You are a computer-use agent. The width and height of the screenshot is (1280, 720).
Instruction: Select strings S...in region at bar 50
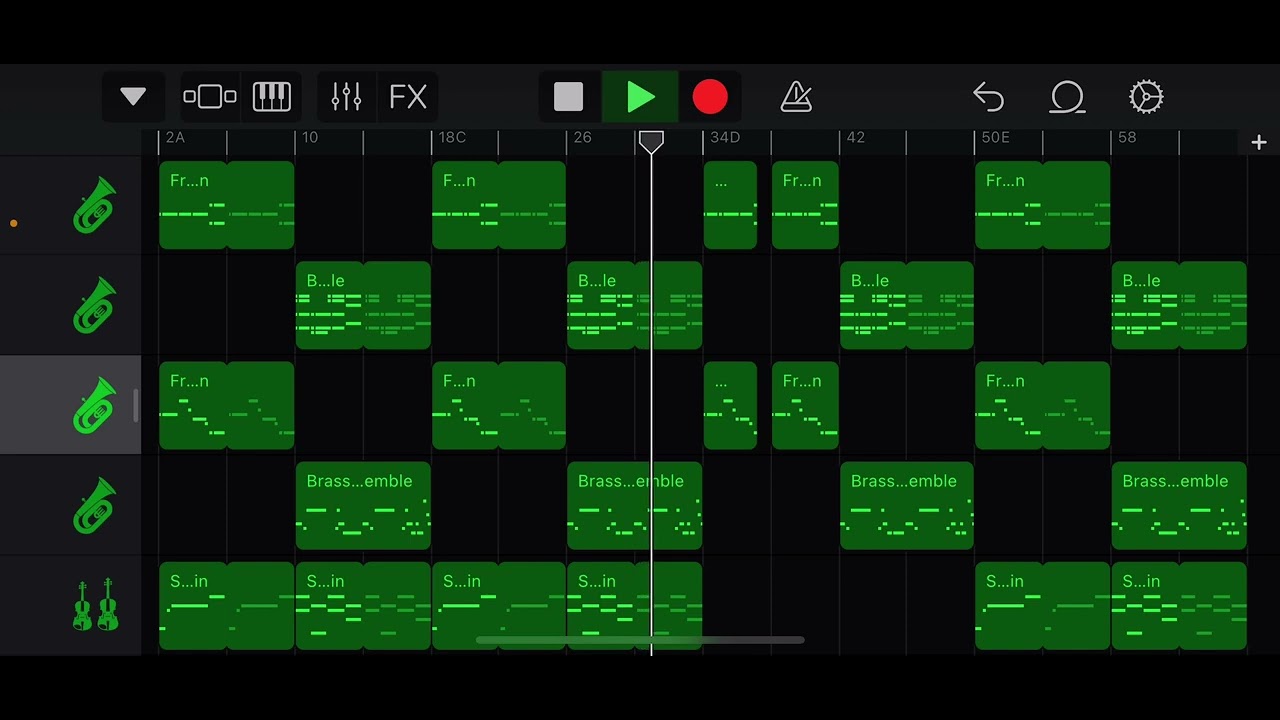[1043, 605]
